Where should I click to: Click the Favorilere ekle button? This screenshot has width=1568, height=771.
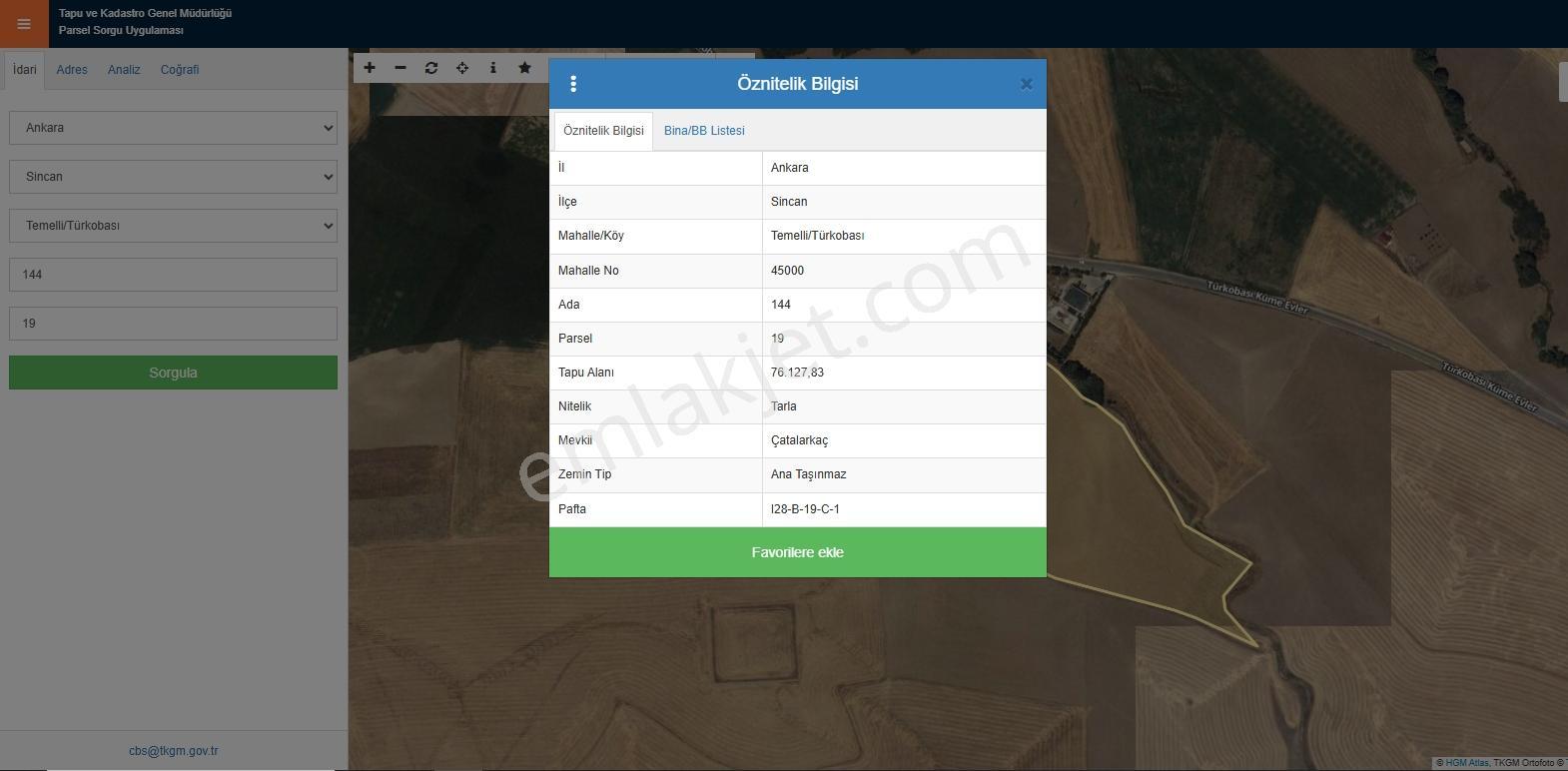coord(798,552)
